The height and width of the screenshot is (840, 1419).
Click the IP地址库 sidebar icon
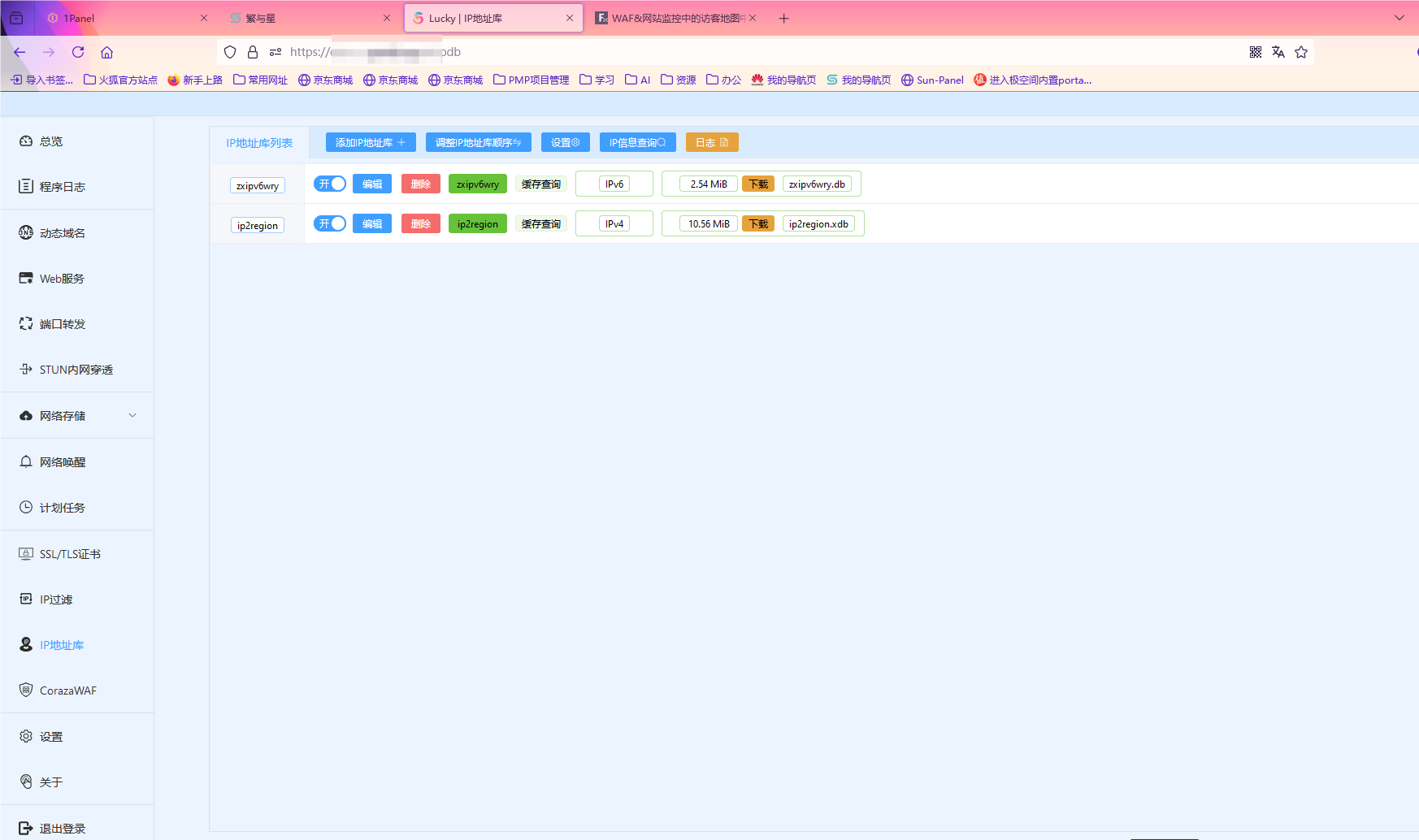click(x=26, y=645)
